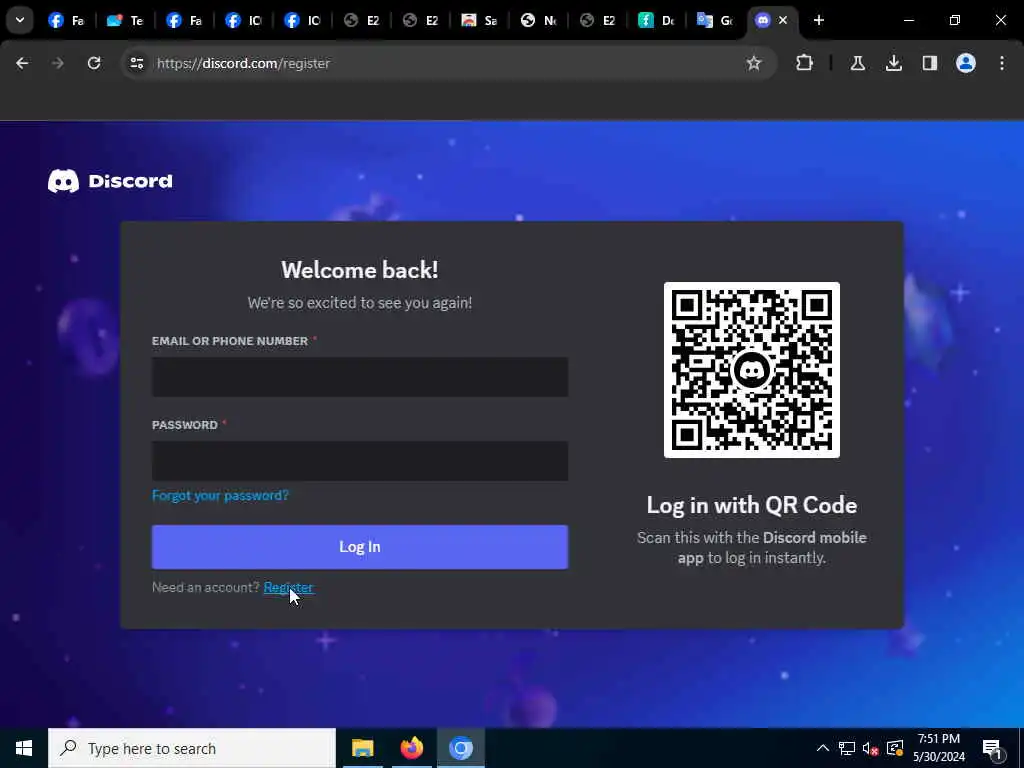Open the Extensions puzzle icon
The width and height of the screenshot is (1024, 768).
[805, 63]
